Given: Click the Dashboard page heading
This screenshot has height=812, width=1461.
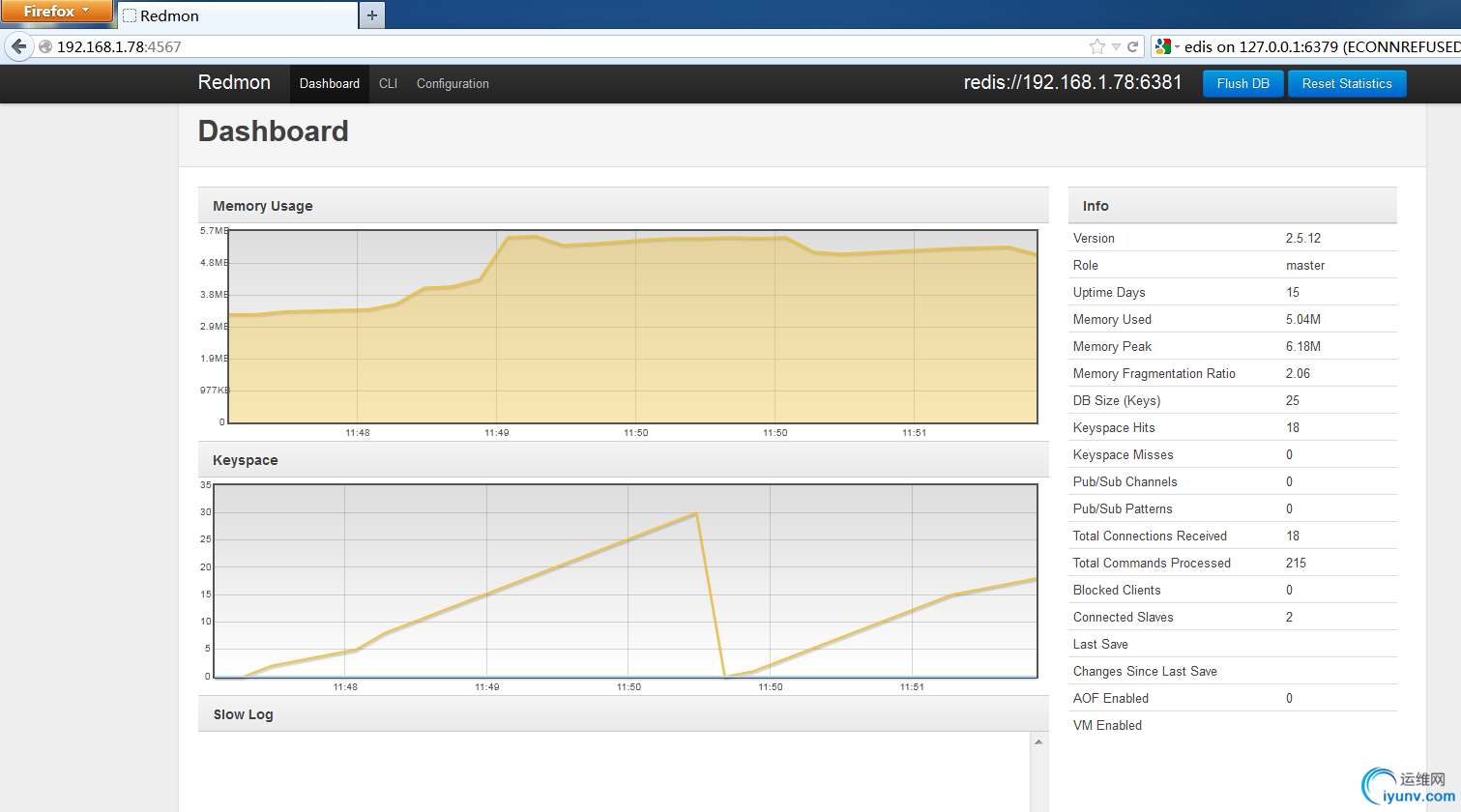Looking at the screenshot, I should (x=274, y=131).
